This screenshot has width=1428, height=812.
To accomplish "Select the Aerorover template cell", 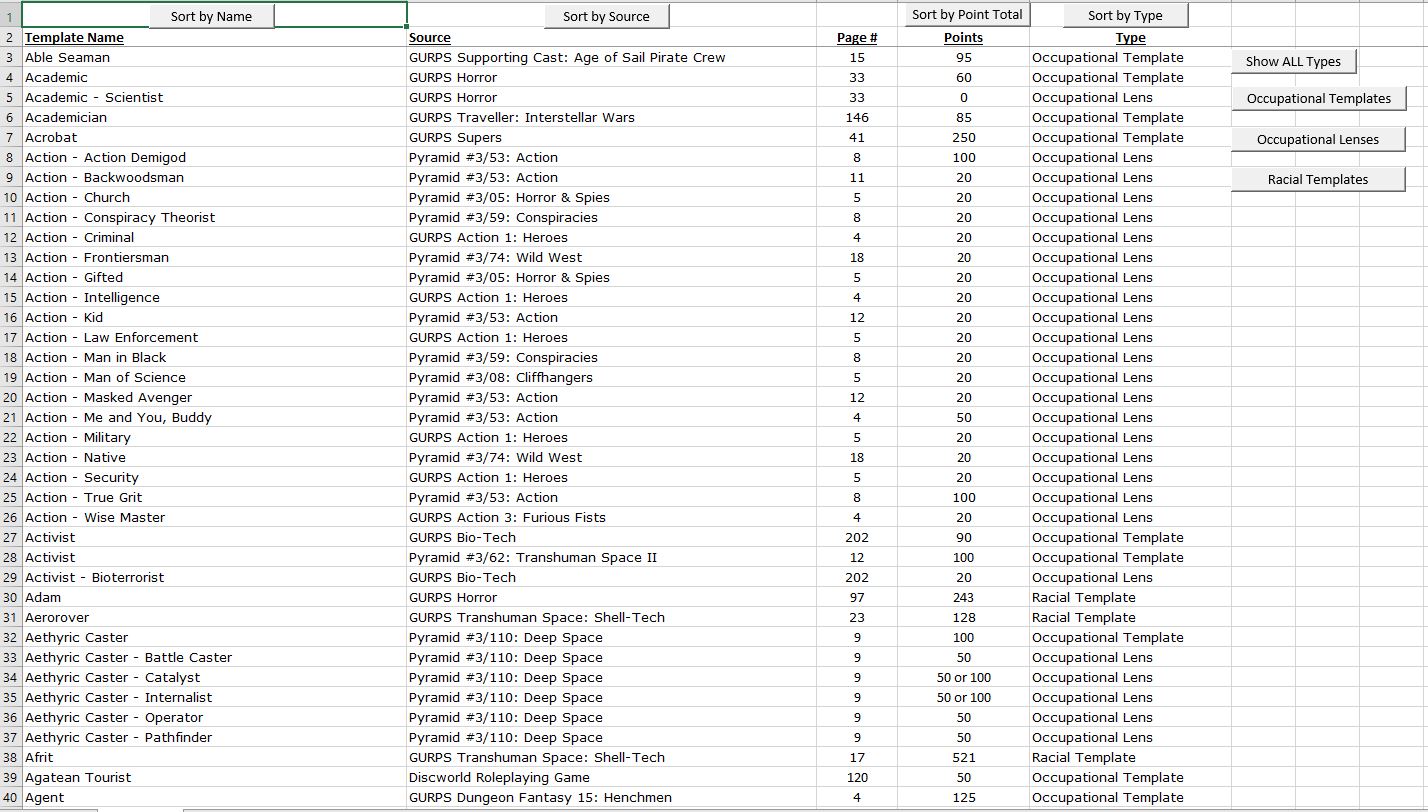I will 214,617.
